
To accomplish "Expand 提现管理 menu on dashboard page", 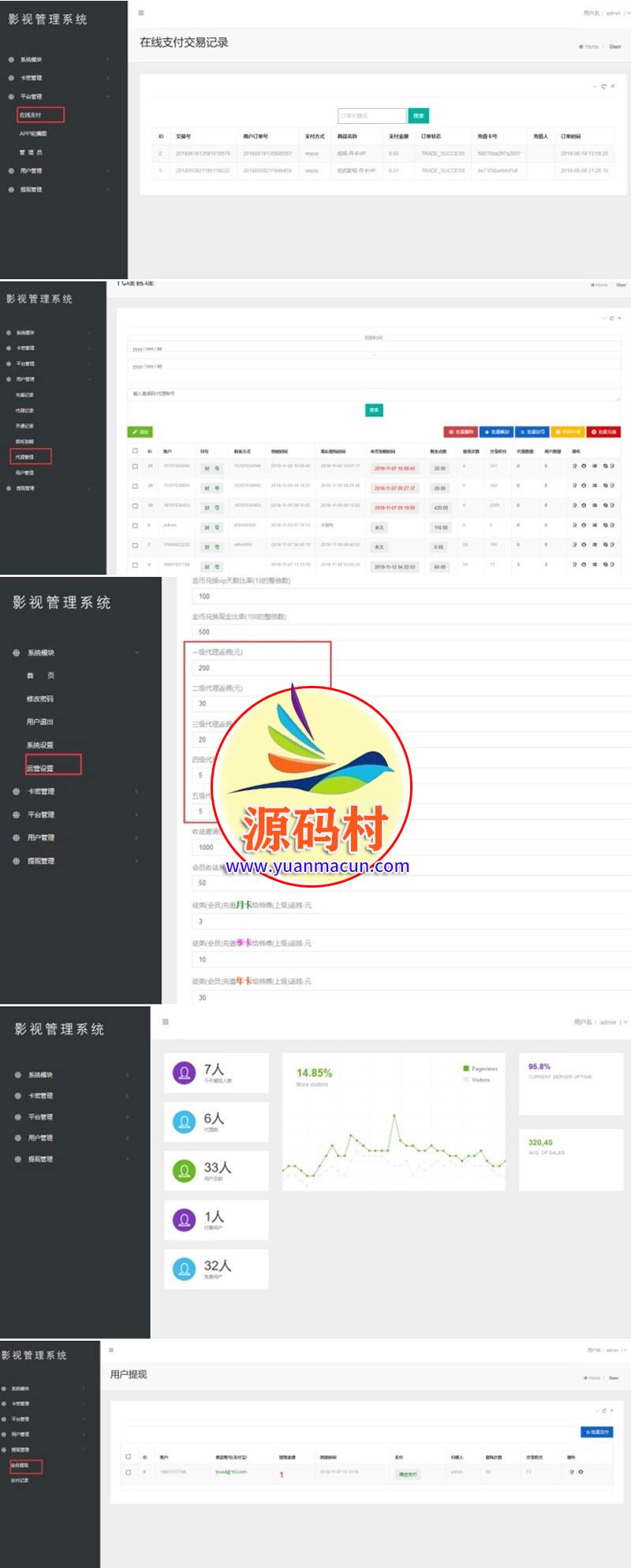I will pos(71,1159).
